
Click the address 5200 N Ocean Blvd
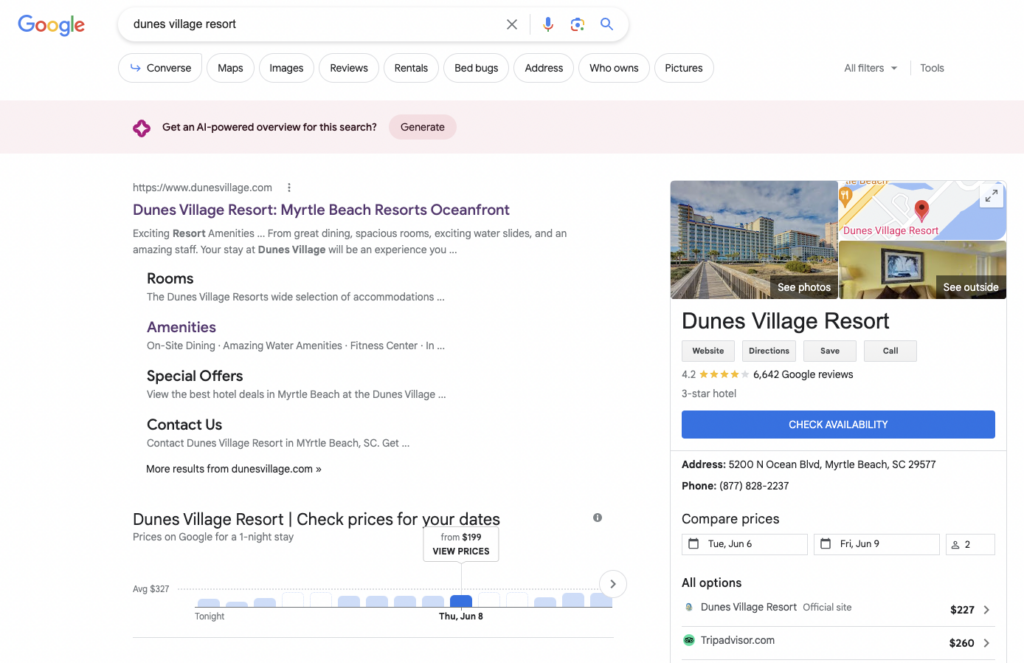[x=832, y=464]
